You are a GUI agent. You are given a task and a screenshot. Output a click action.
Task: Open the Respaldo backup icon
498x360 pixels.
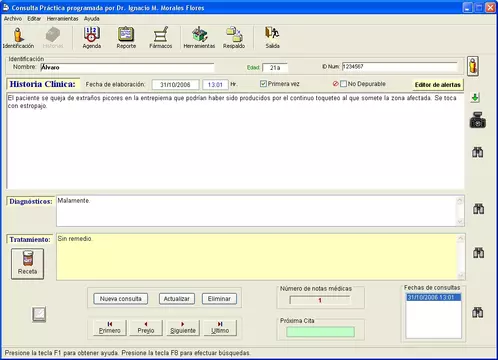click(234, 34)
